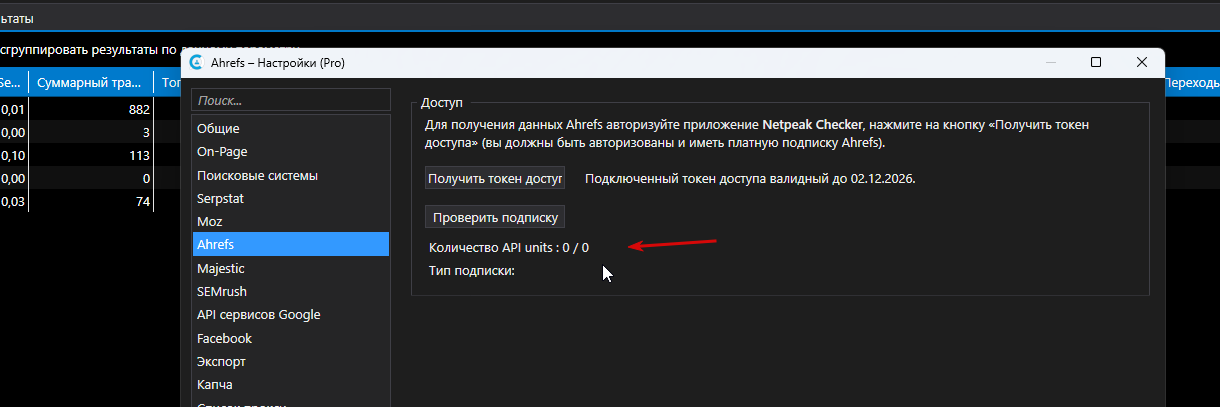Screen dimensions: 1220x407
Task: Open the "Majestic" settings section
Action: pyautogui.click(x=291, y=268)
